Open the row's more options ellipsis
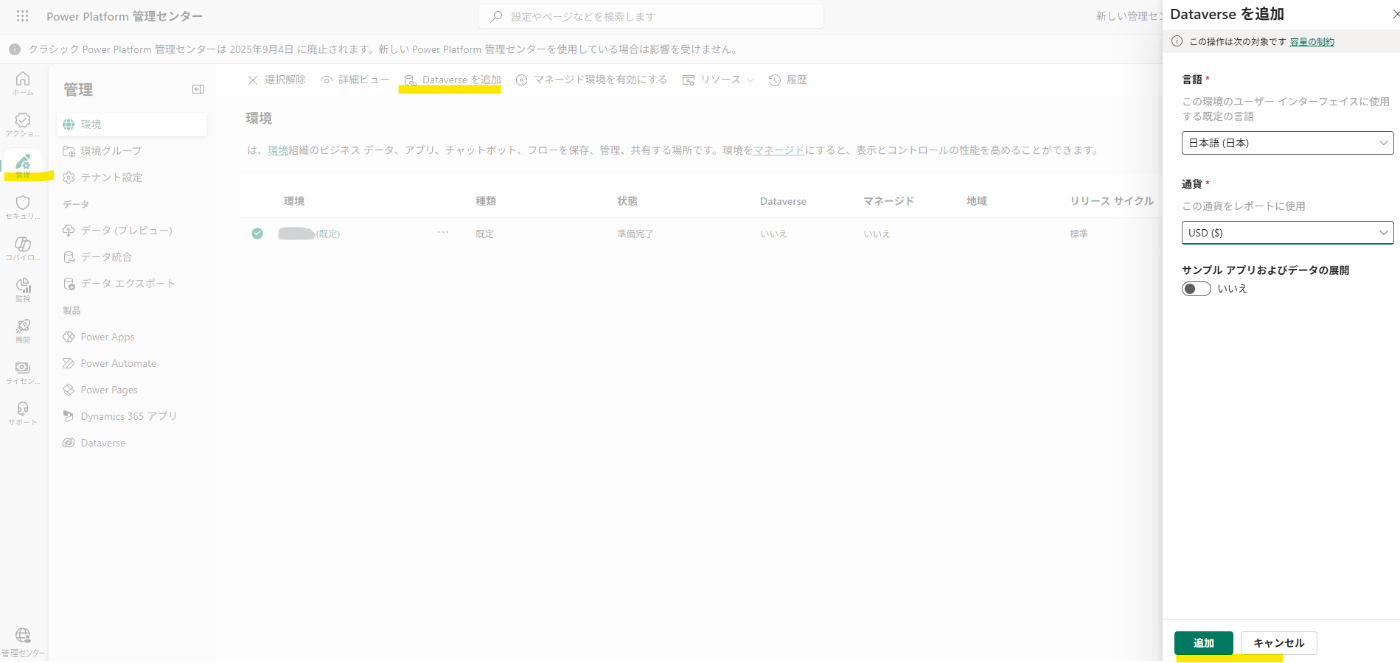Screen dimensions: 1400x663 coord(443,232)
